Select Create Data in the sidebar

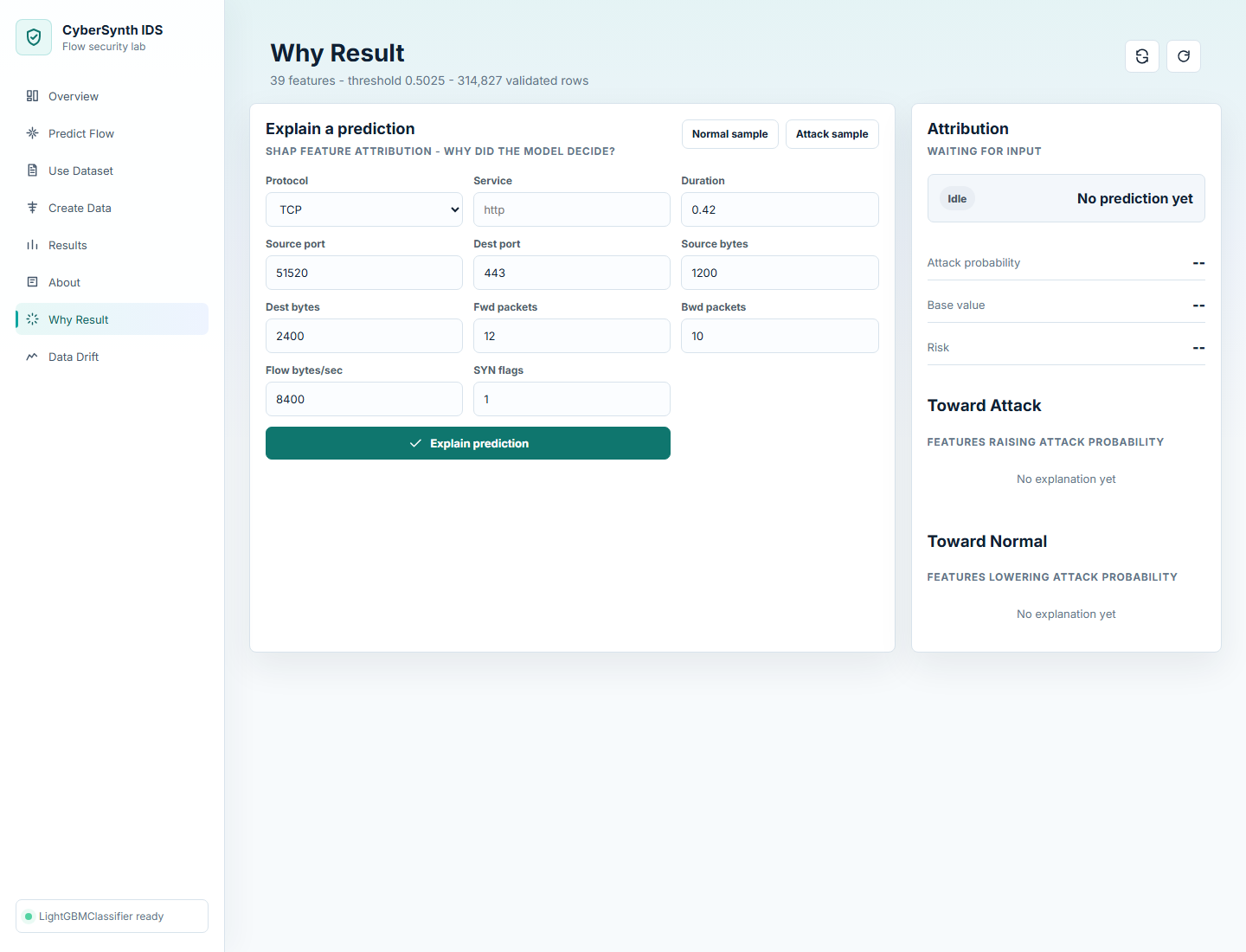pos(112,208)
